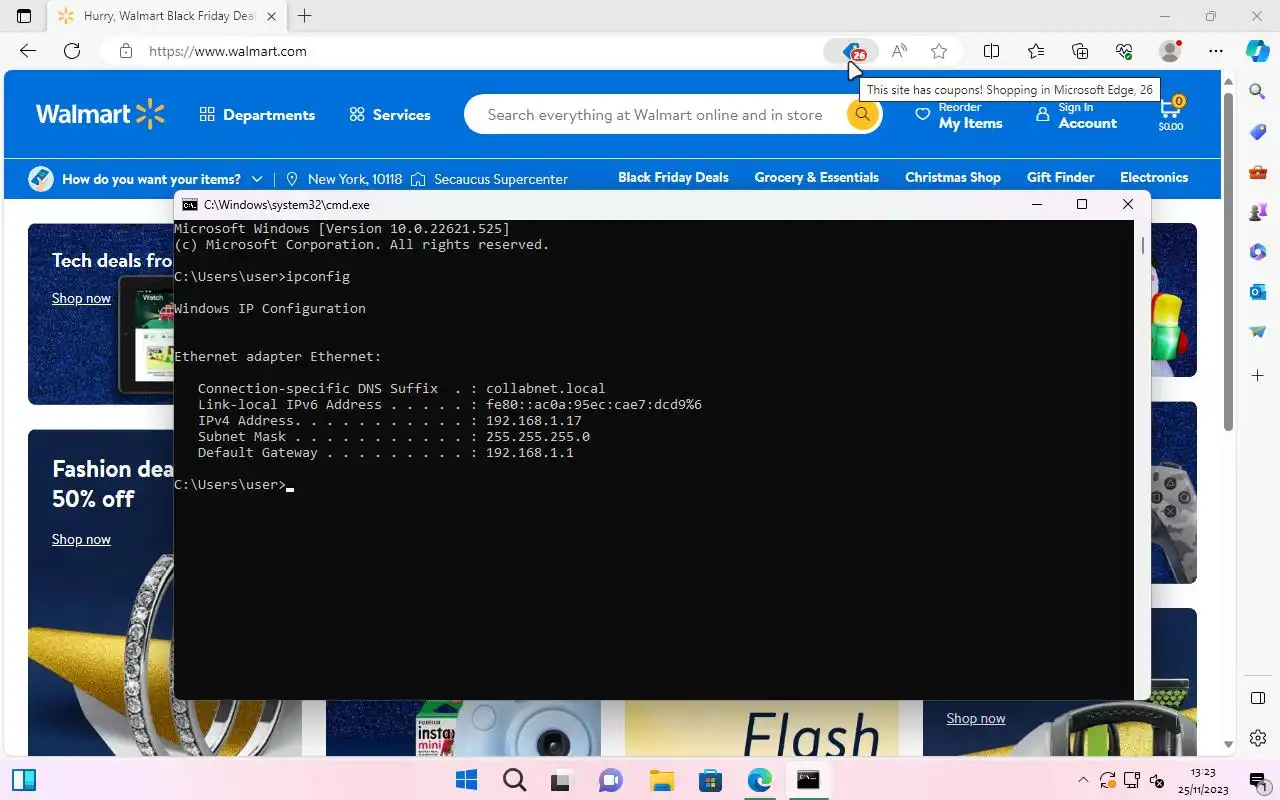Open the sidebar settings gear icon

(x=1258, y=738)
